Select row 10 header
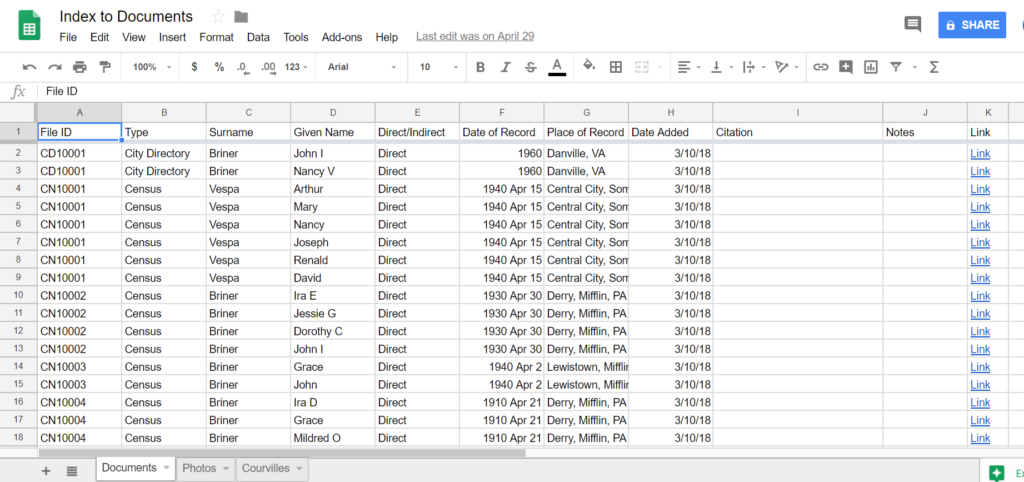Screen dimensions: 1024x482 click(18, 295)
